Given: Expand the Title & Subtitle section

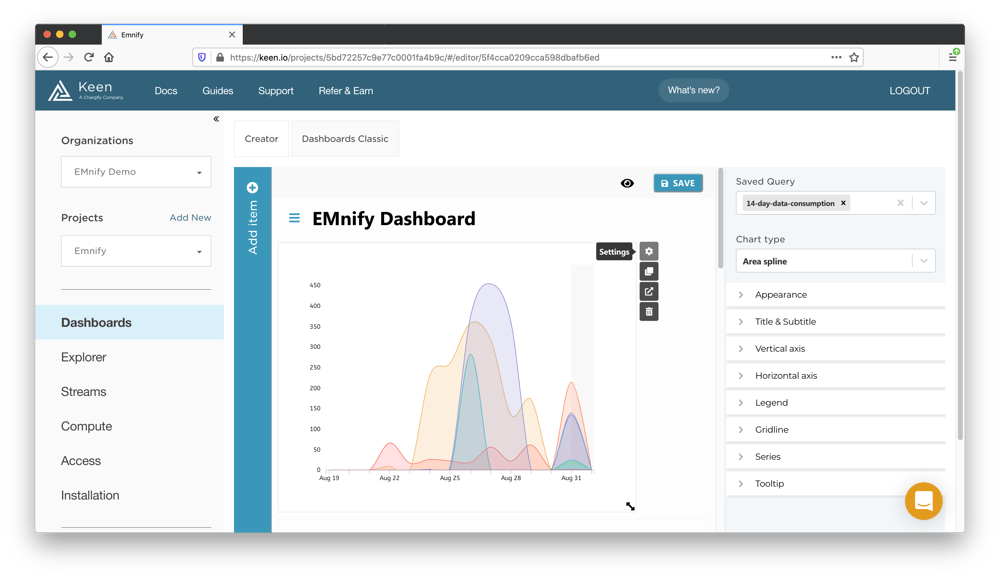Looking at the screenshot, I should coord(835,321).
